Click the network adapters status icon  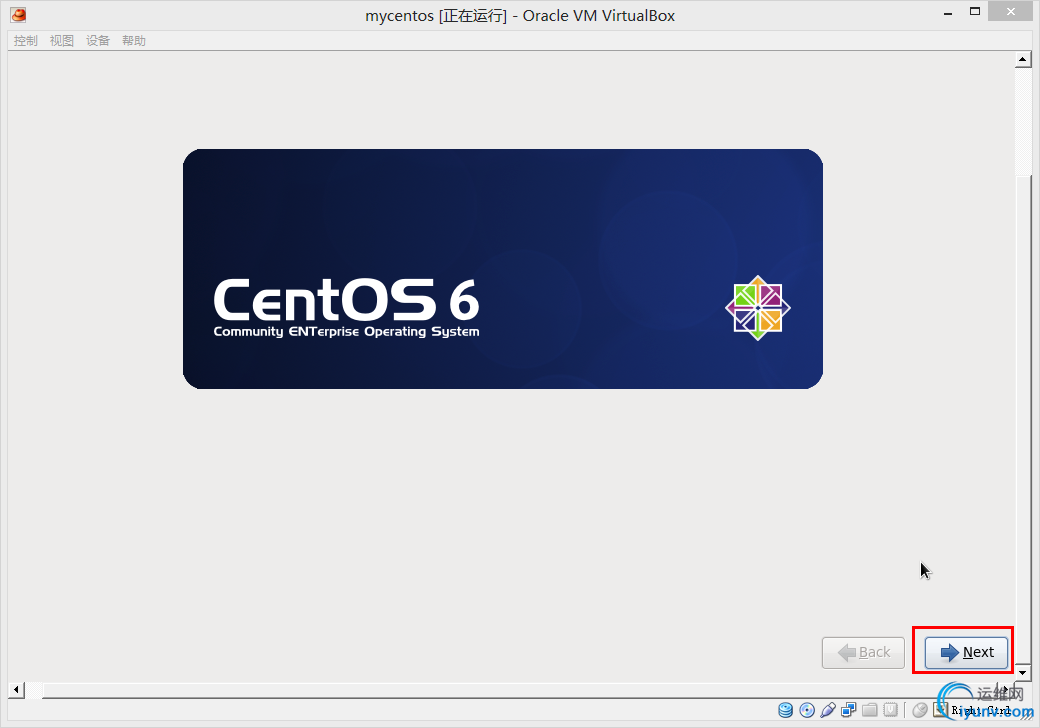coord(848,710)
